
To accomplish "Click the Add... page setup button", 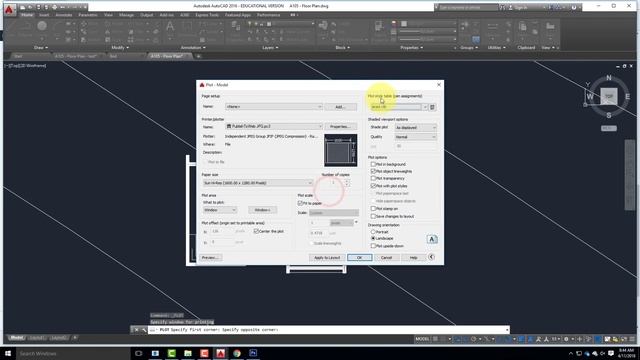I will 340,107.
